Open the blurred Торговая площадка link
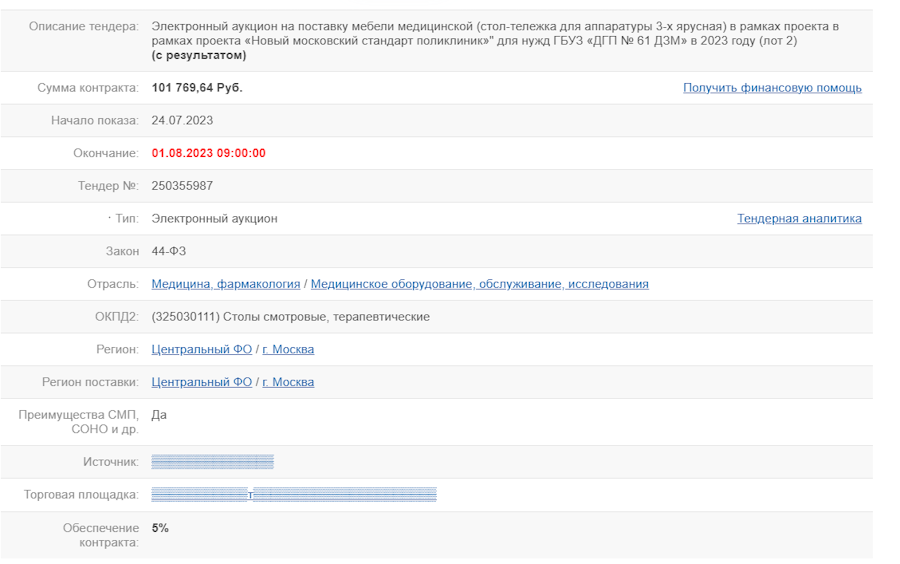The height and width of the screenshot is (564, 900). click(x=294, y=495)
